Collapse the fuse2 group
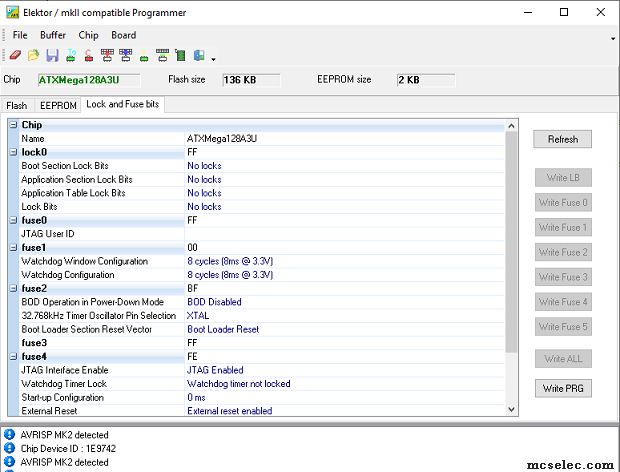 click(x=13, y=288)
